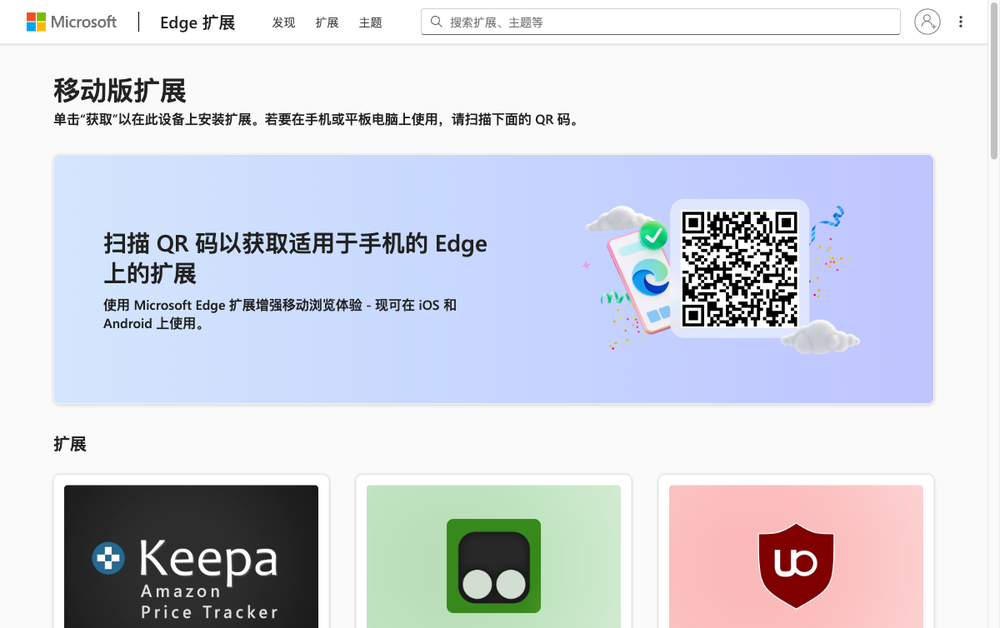Image resolution: width=1000 pixels, height=628 pixels.
Task: Click the 移动版扩展 page heading
Action: pyautogui.click(x=120, y=91)
